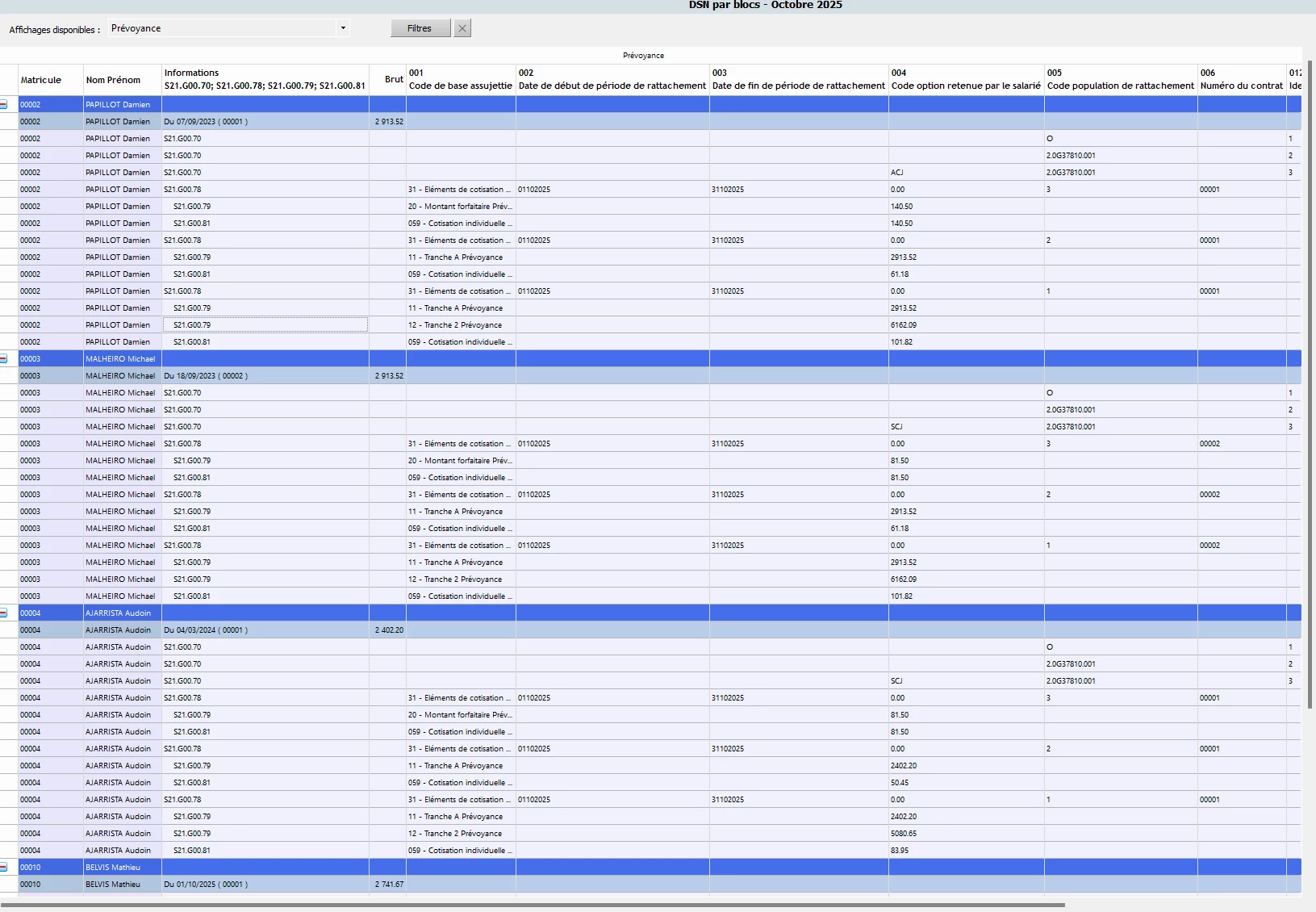1316x912 pixels.
Task: Open the Affichages disponibles dropdown
Action: point(343,28)
